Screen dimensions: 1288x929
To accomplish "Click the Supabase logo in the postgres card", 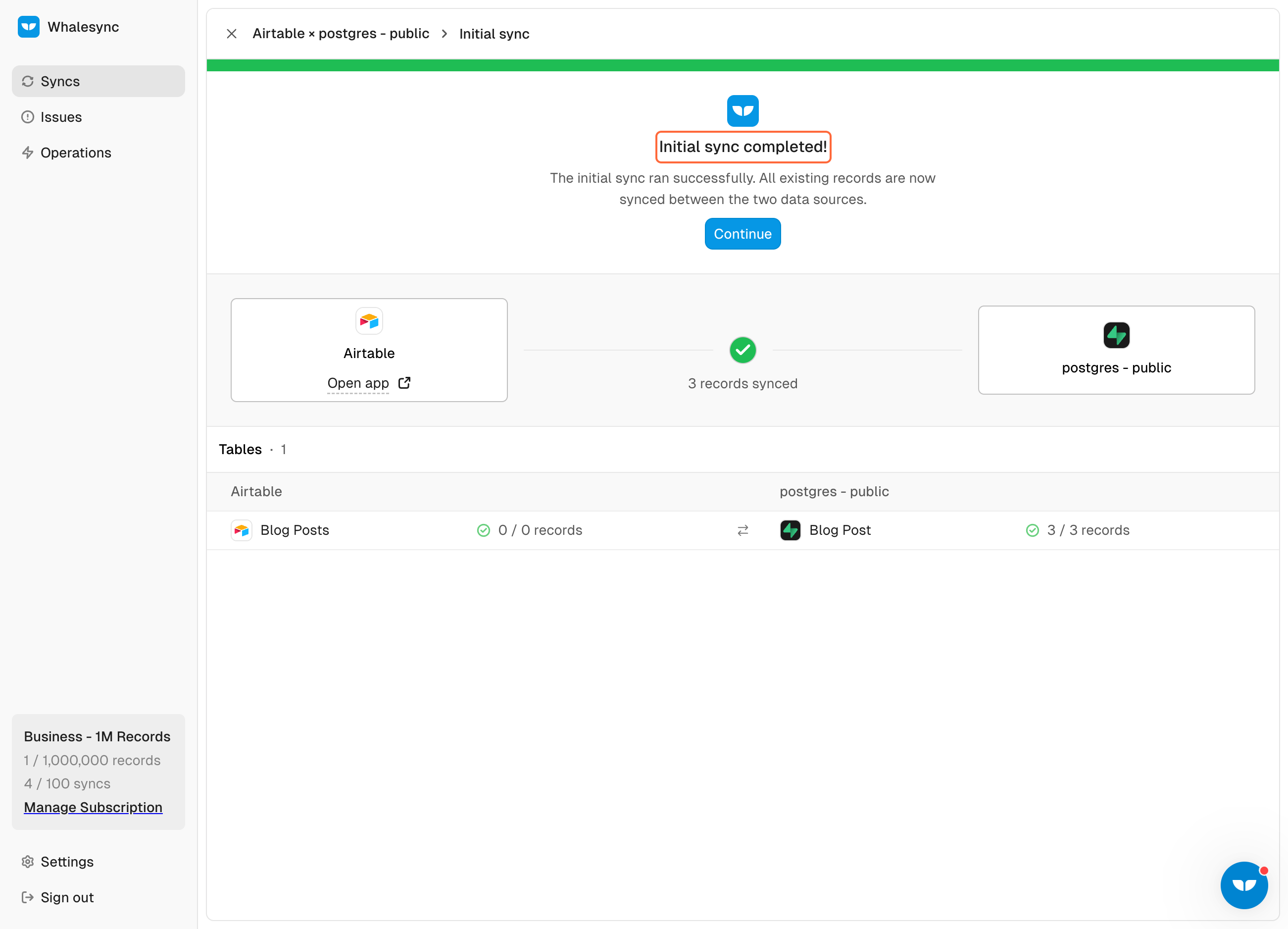I will click(1117, 335).
